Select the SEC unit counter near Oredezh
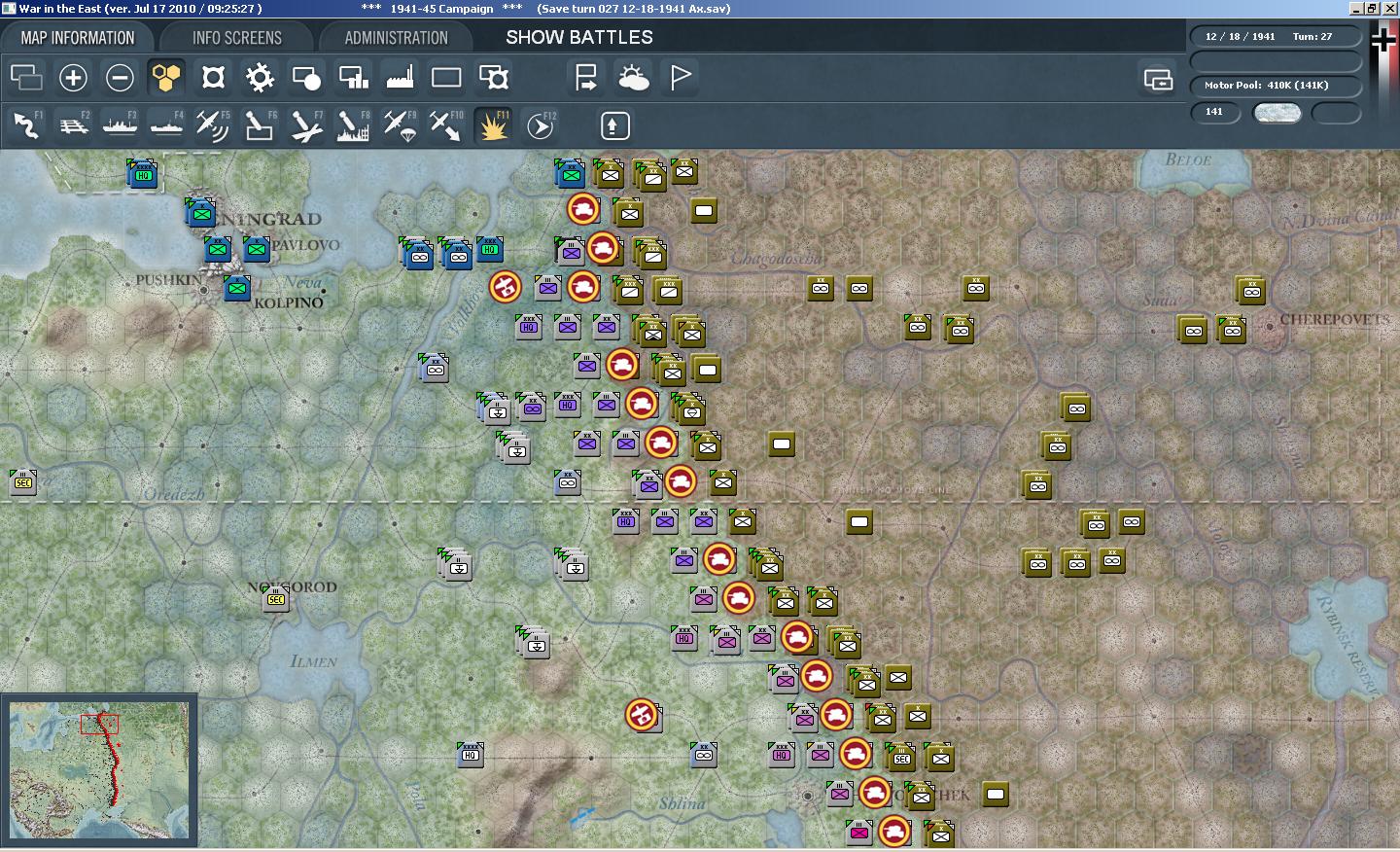The width and height of the screenshot is (1400, 852). coord(23,482)
